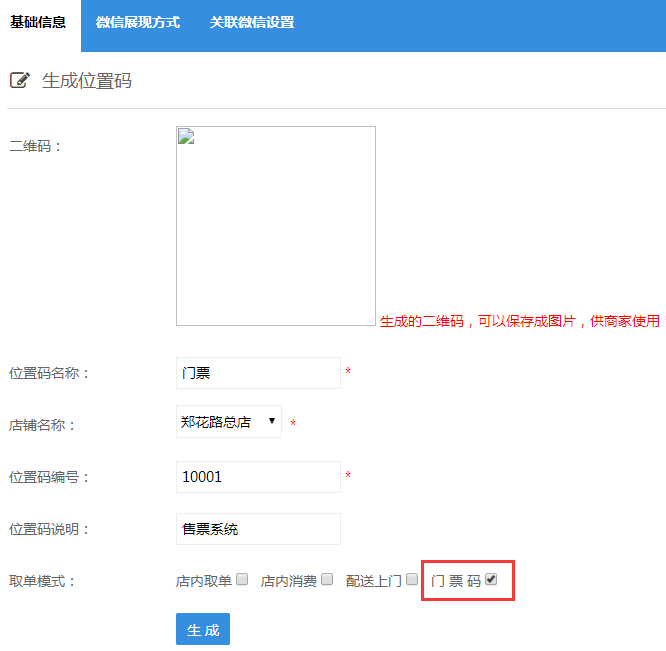Click the 位置码名称： label

[x=49, y=373]
